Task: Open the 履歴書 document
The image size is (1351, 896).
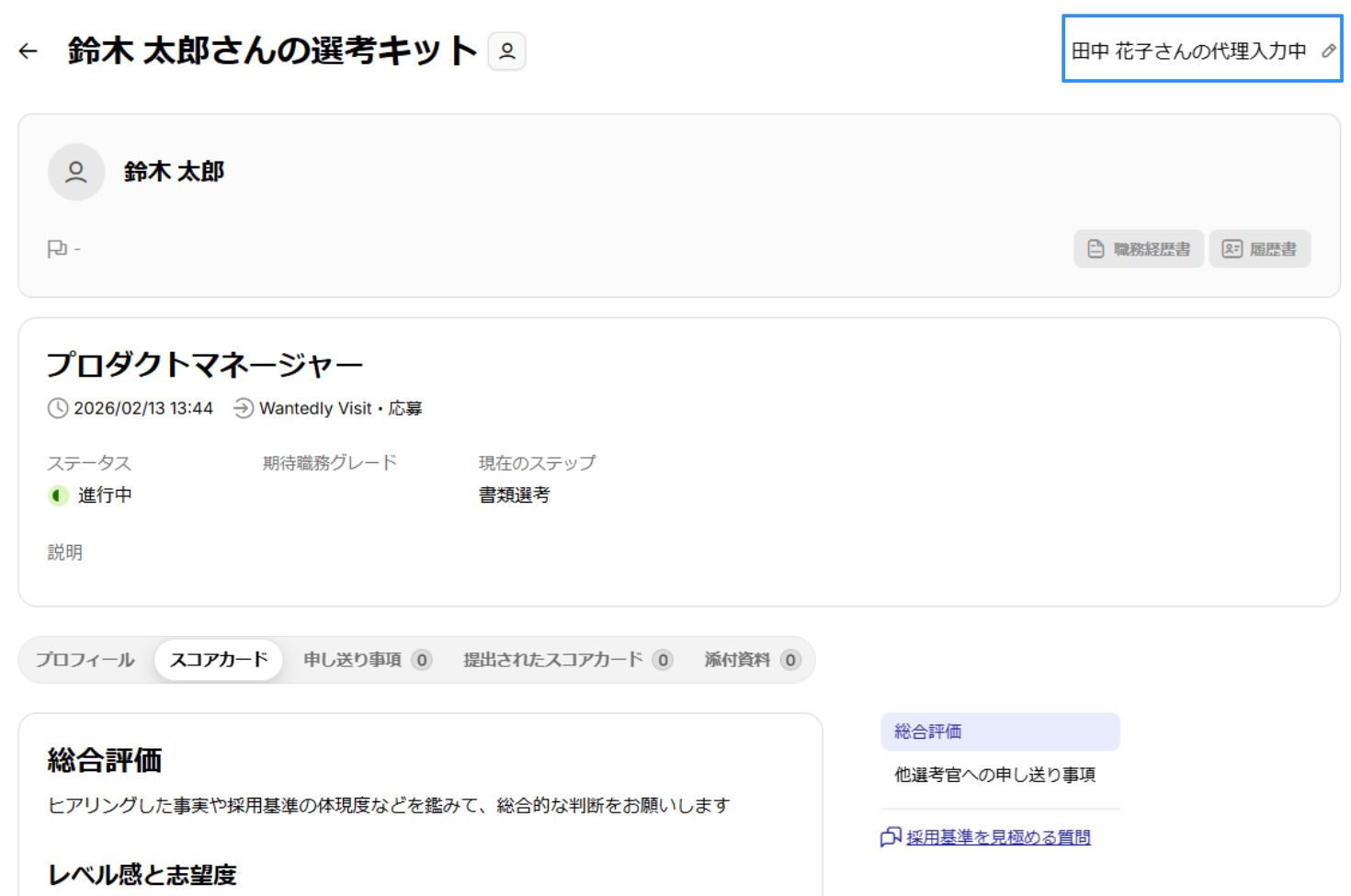Action: [1259, 249]
